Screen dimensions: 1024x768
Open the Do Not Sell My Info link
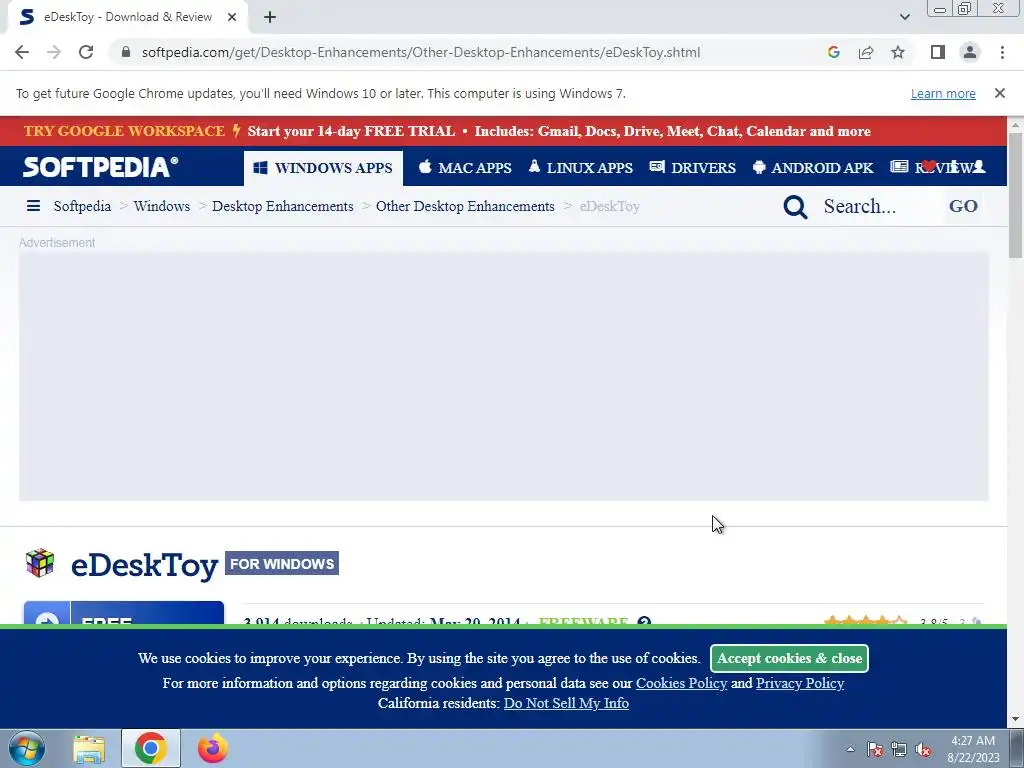tap(566, 703)
